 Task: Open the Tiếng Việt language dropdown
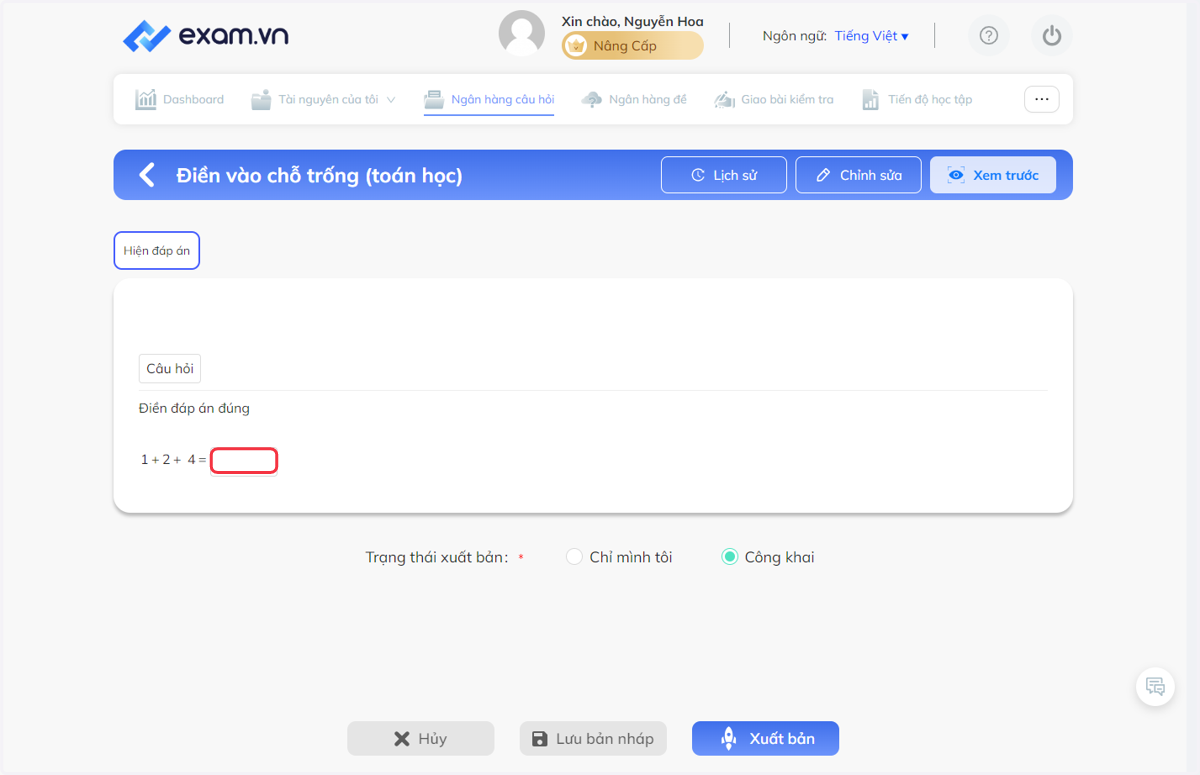[x=872, y=36]
